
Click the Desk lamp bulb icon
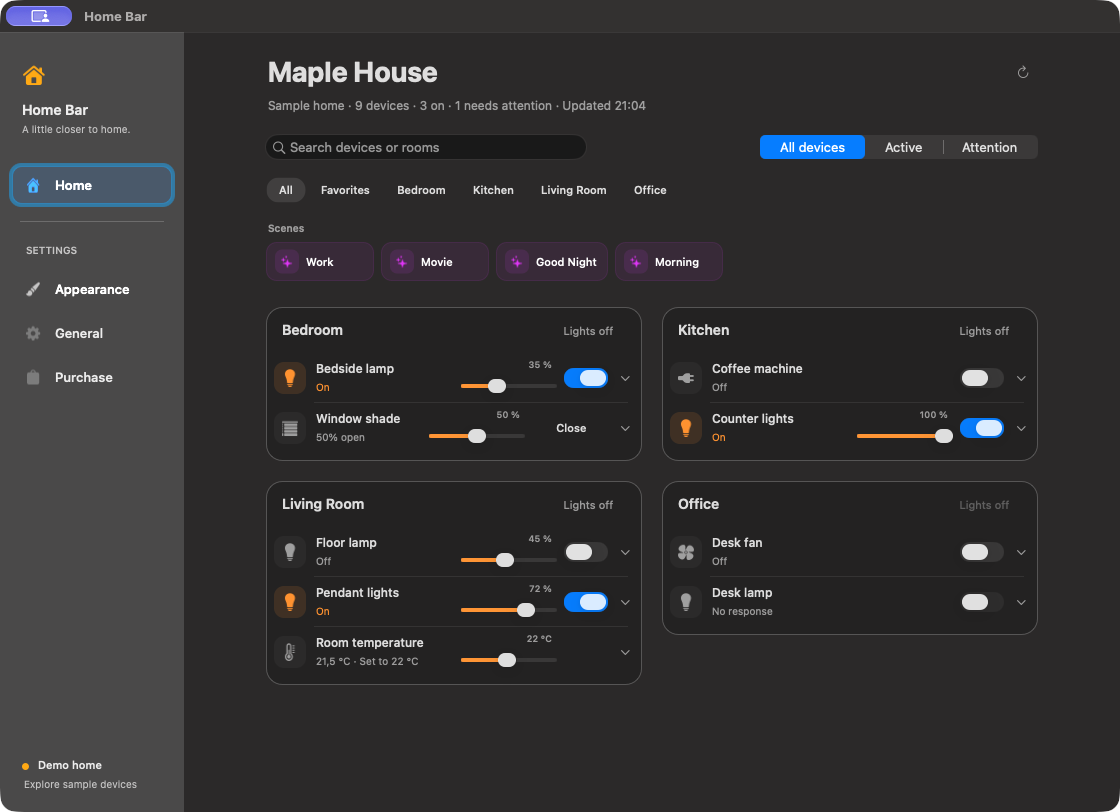(x=686, y=602)
